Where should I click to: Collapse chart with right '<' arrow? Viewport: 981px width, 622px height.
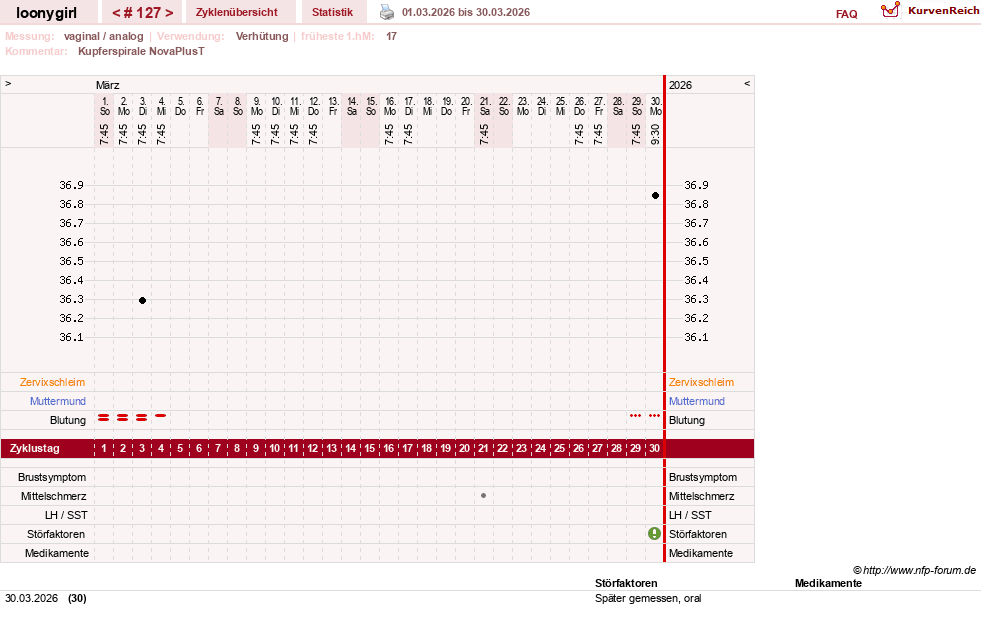(746, 83)
